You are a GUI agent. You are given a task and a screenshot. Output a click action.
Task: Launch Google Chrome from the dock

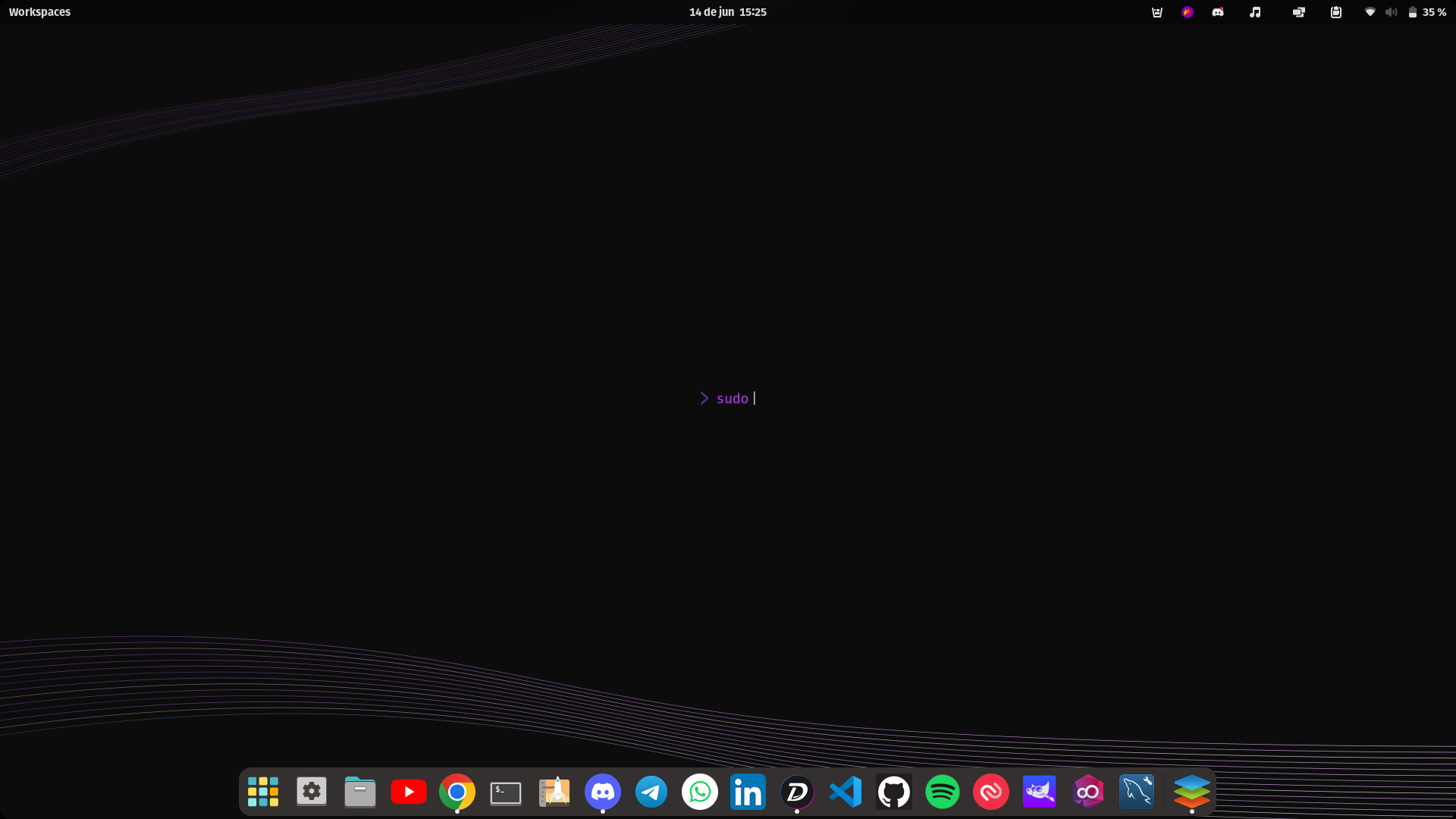[457, 792]
